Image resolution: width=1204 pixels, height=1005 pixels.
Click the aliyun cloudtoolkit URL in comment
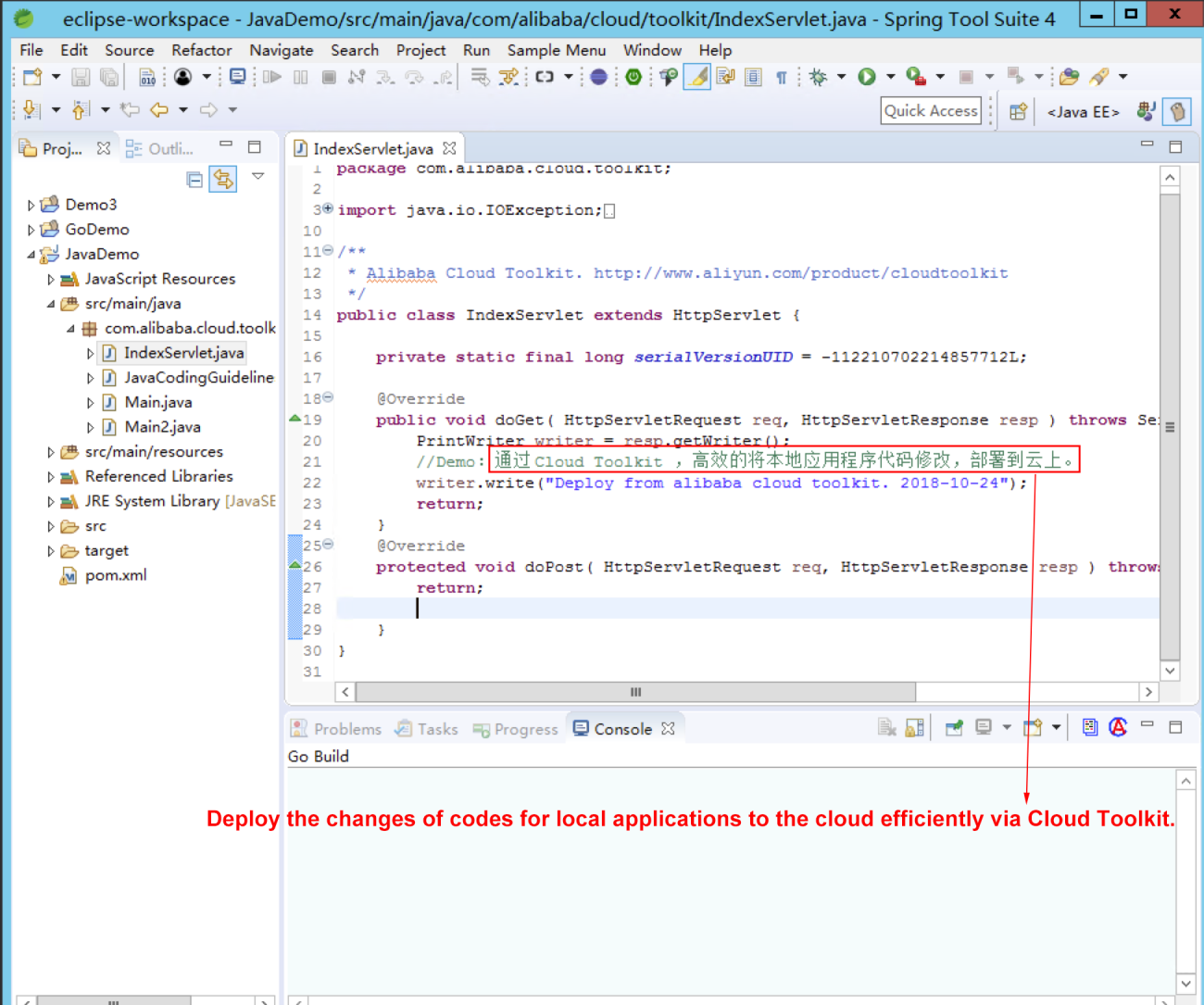tap(800, 273)
